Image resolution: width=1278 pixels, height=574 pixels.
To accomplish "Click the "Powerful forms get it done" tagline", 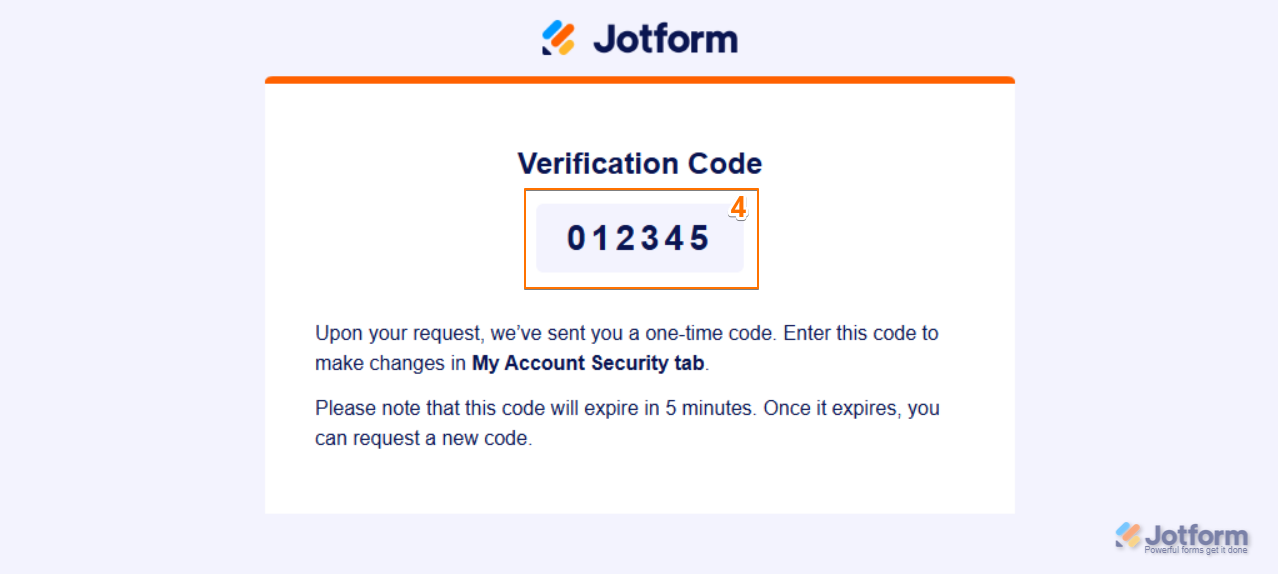I will pyautogui.click(x=1196, y=550).
